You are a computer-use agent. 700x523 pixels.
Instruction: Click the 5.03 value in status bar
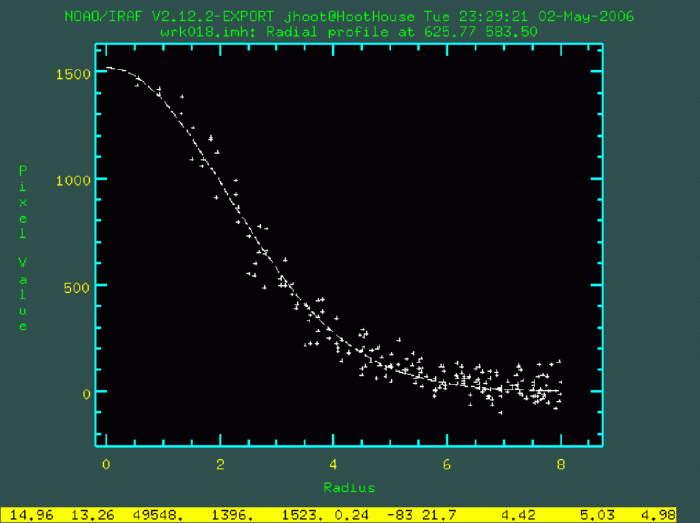pos(597,515)
